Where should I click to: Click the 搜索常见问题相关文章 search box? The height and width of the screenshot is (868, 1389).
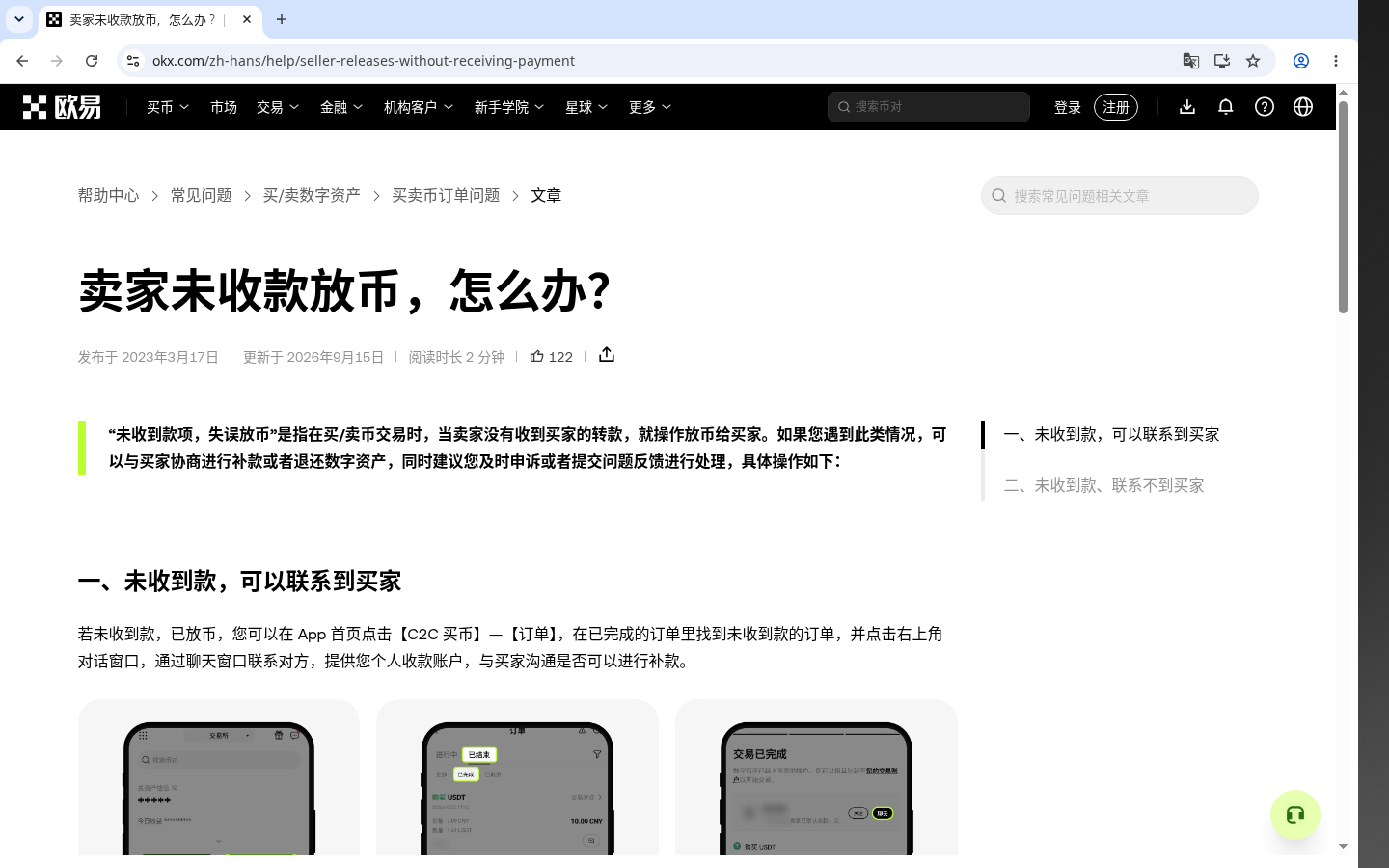coord(1120,196)
